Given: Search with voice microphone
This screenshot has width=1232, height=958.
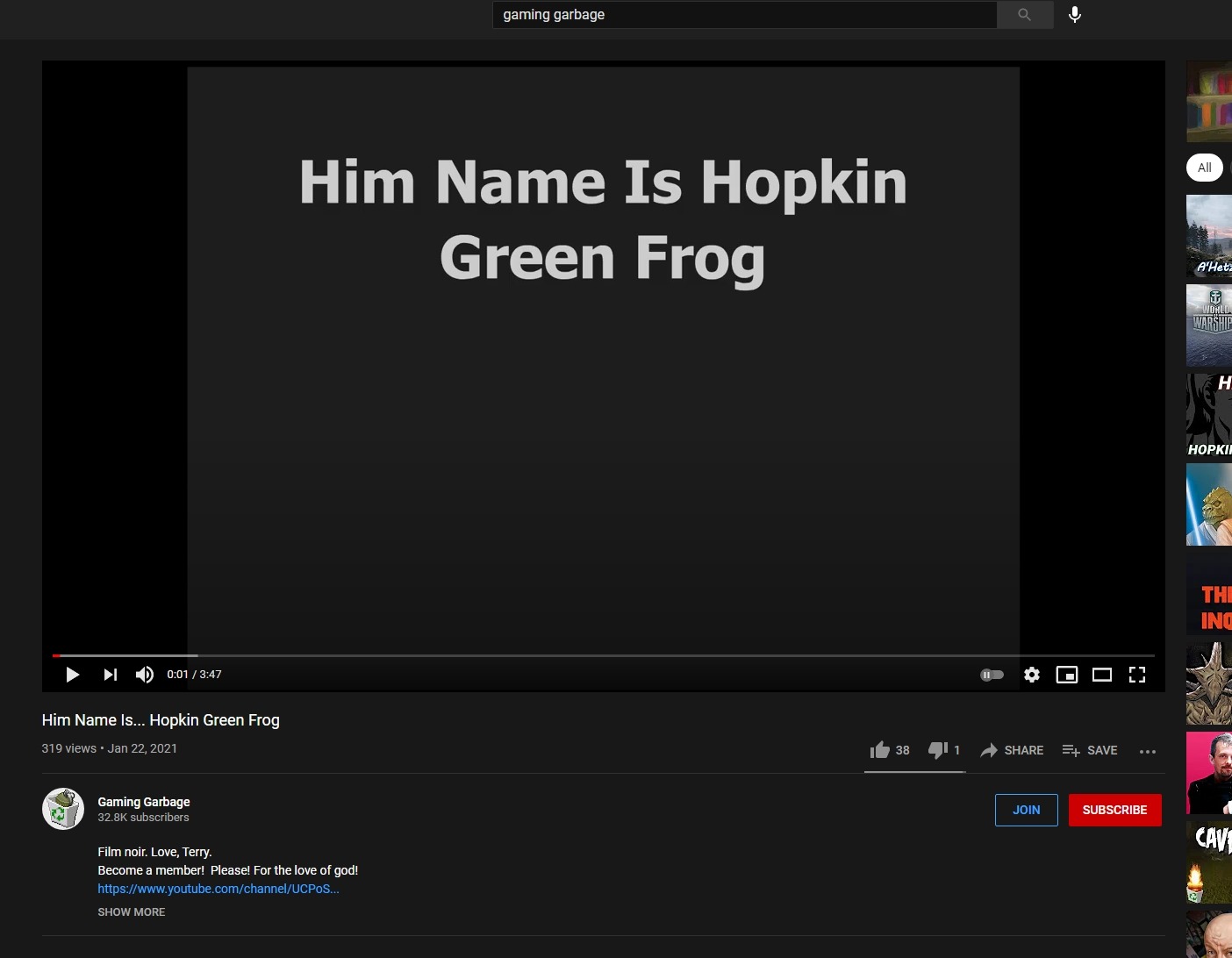Looking at the screenshot, I should 1075,15.
